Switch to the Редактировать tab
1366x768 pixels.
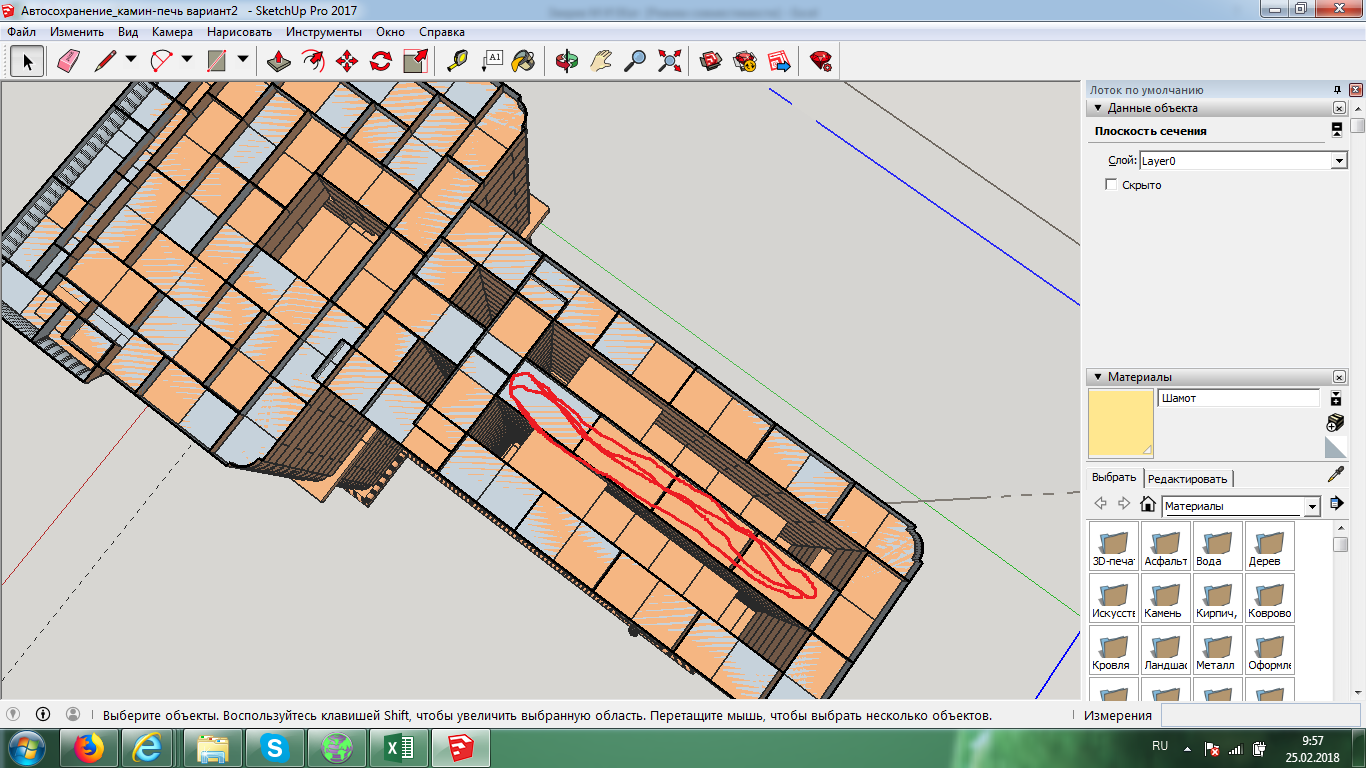1188,478
